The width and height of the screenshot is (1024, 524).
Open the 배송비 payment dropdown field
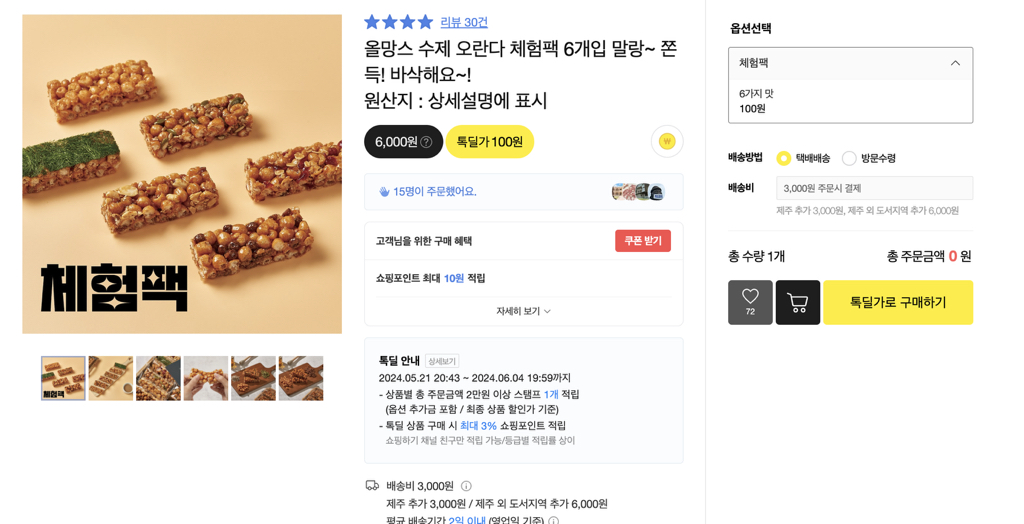[x=874, y=188]
